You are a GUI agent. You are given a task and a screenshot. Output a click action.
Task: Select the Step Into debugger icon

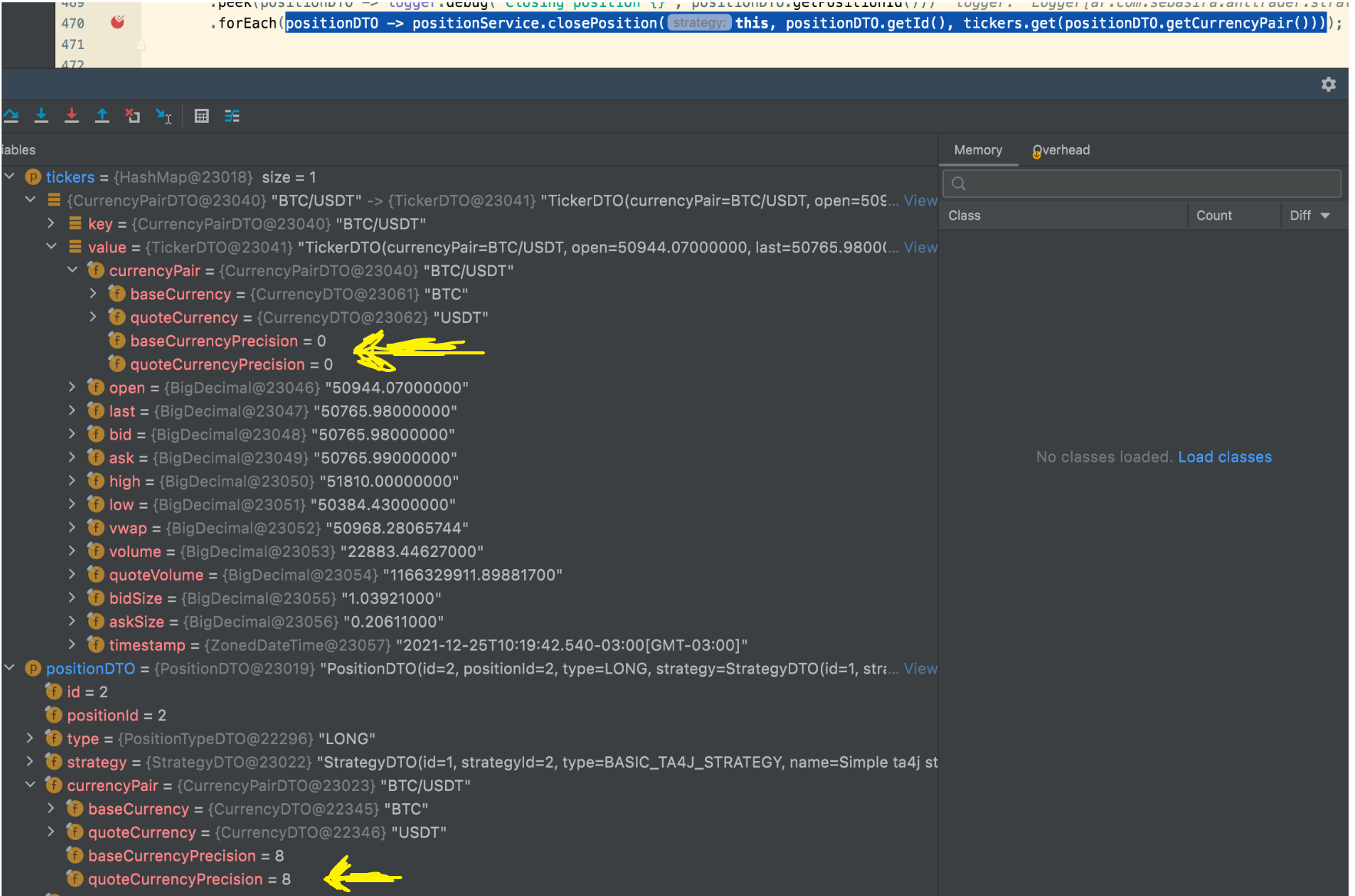pyautogui.click(x=41, y=116)
